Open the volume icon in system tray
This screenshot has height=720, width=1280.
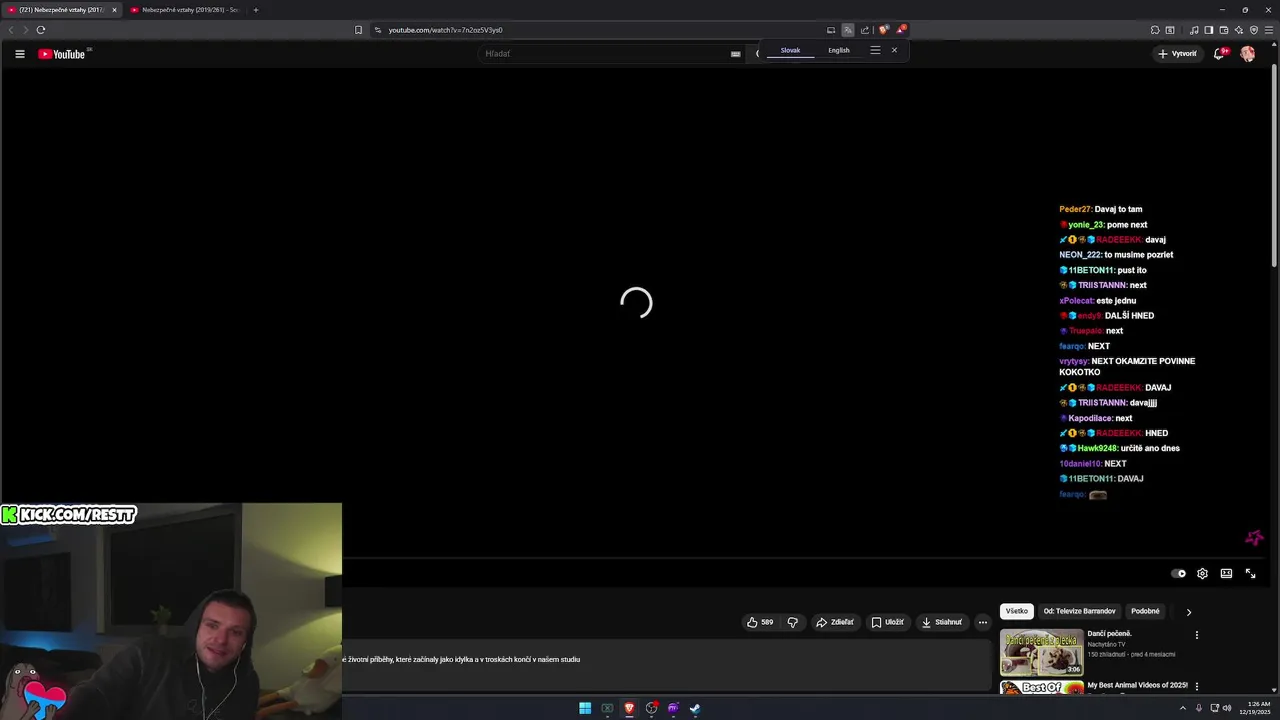pyautogui.click(x=1228, y=708)
